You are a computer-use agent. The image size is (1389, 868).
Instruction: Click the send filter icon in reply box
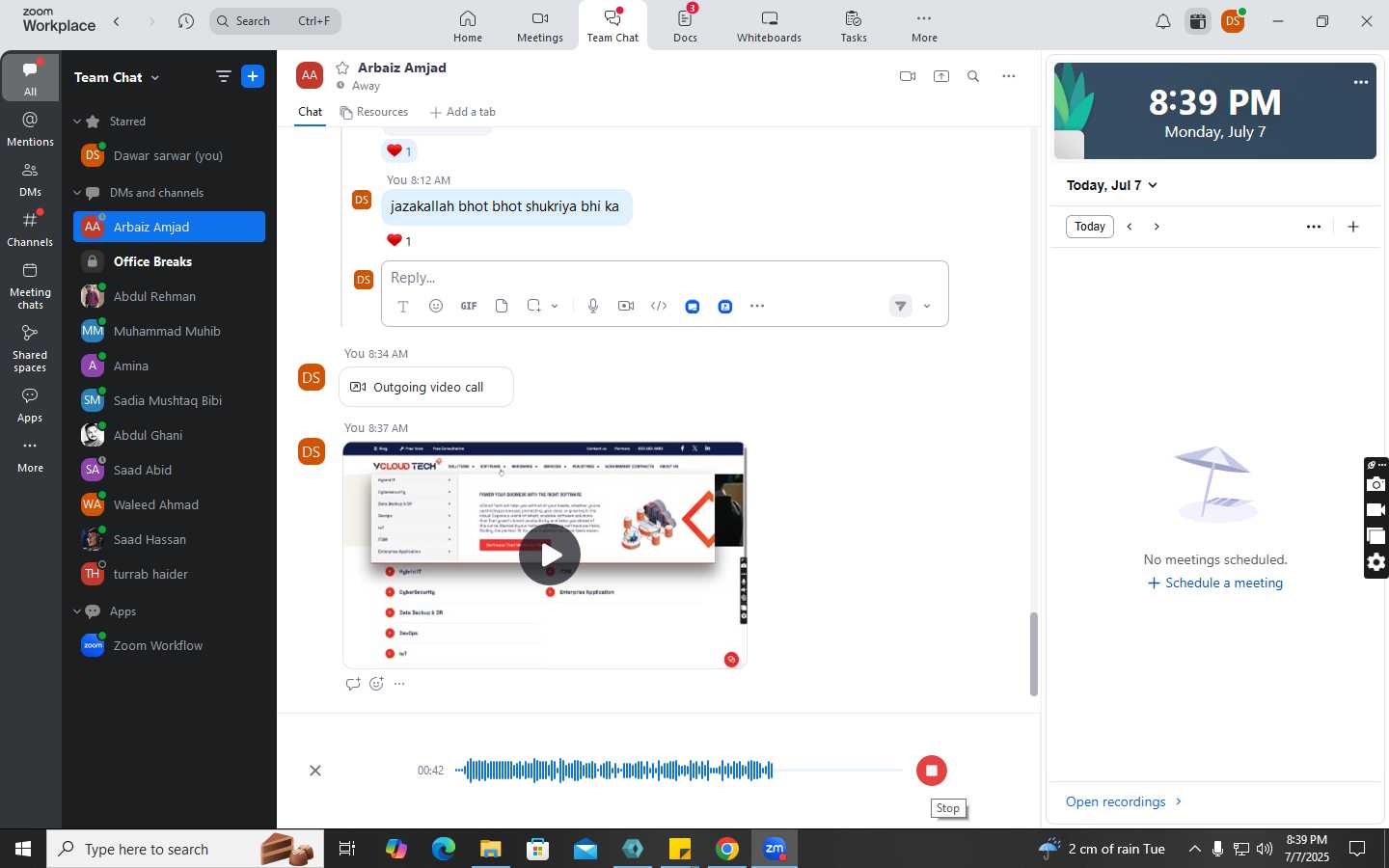click(900, 306)
